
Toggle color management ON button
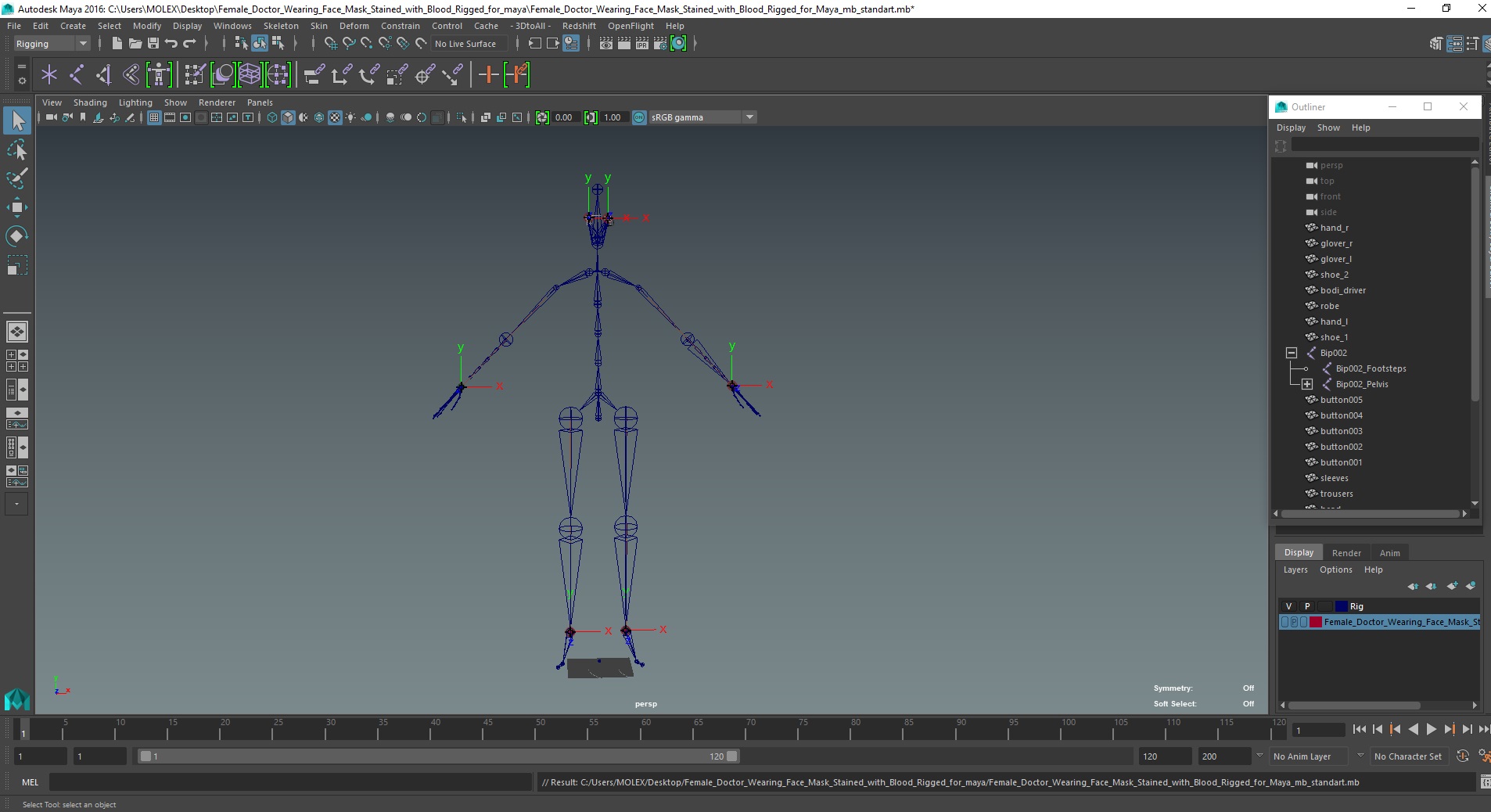pos(639,117)
